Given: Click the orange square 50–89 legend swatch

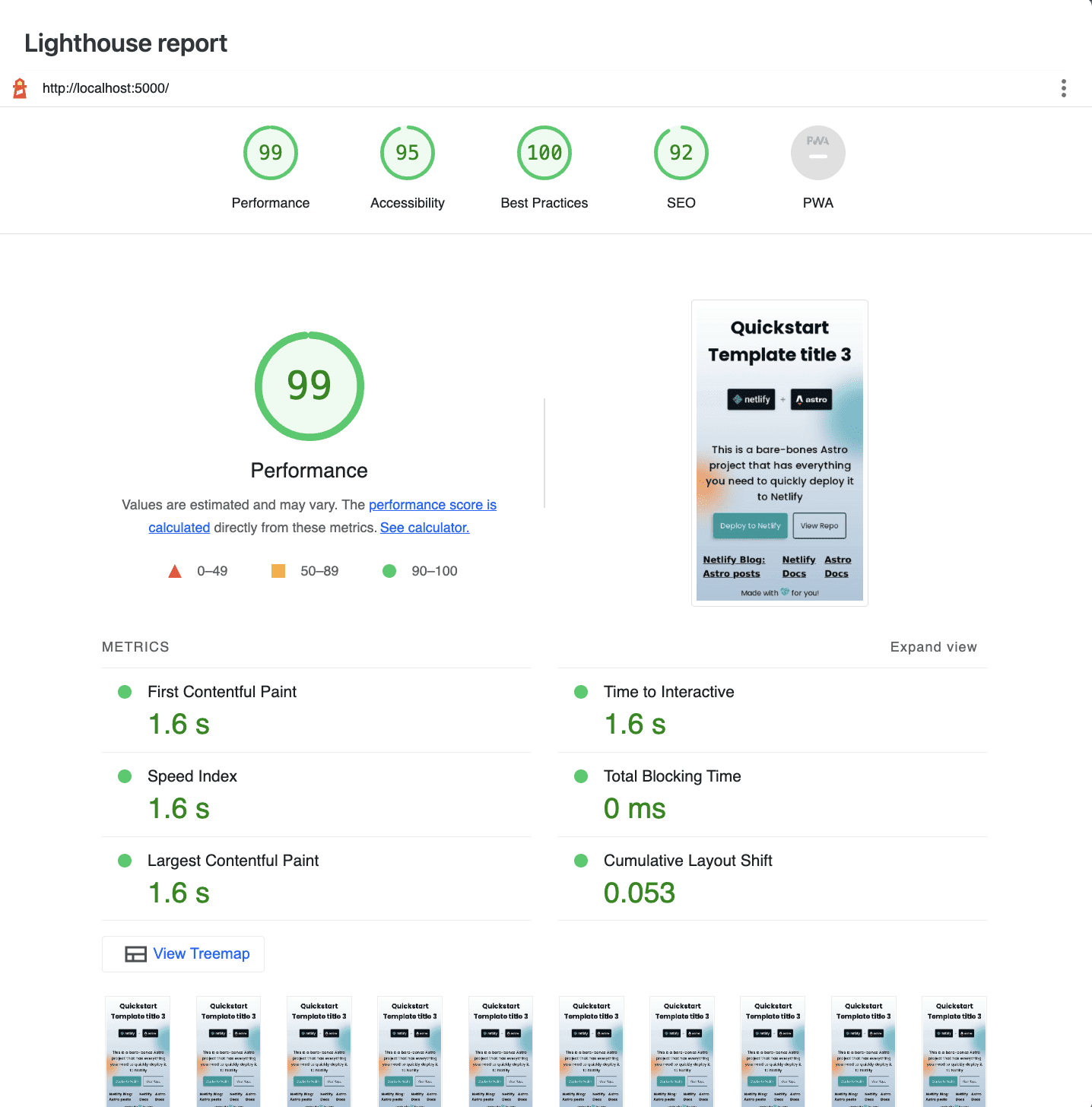Looking at the screenshot, I should click(278, 571).
